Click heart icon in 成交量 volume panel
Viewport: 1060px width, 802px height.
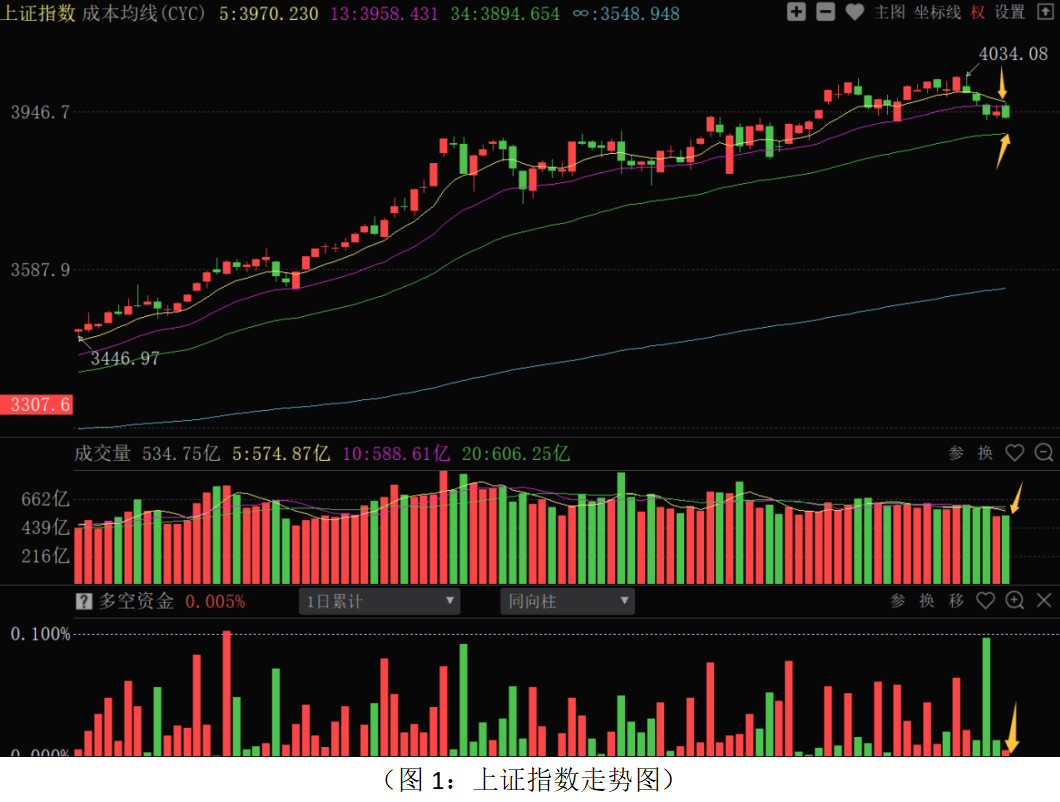pos(1015,453)
